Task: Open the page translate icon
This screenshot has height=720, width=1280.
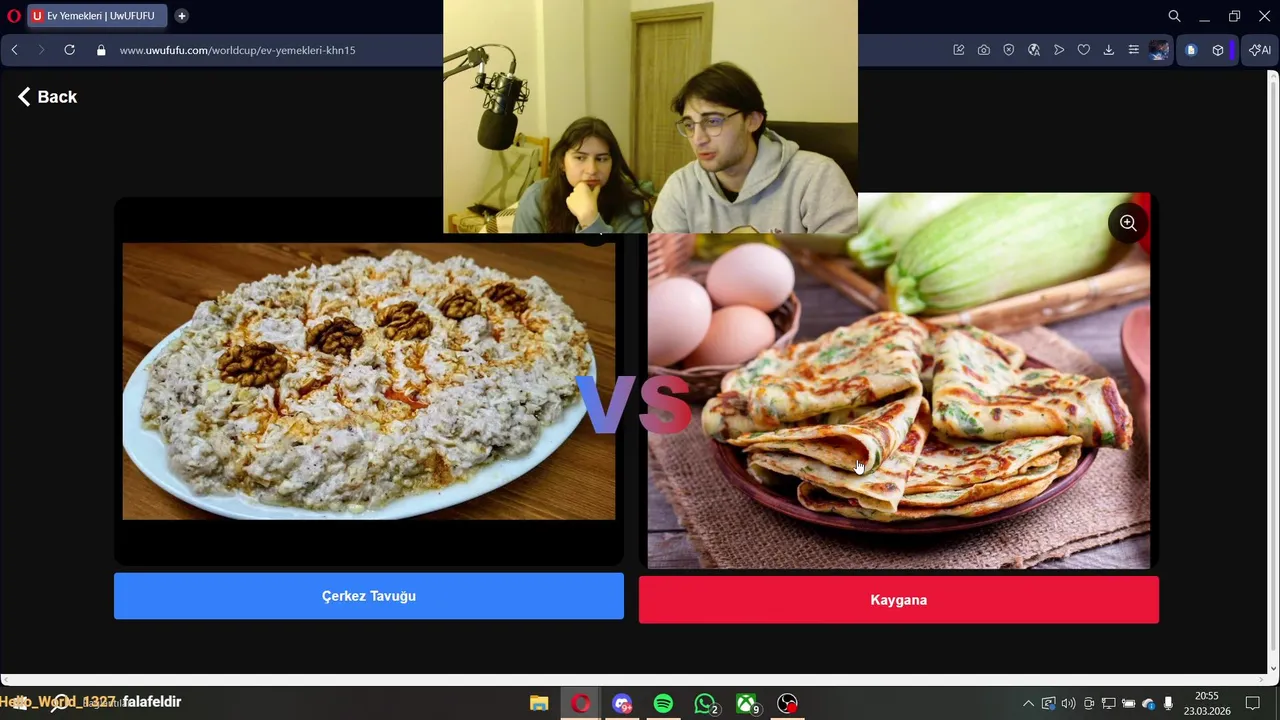Action: point(1034,50)
